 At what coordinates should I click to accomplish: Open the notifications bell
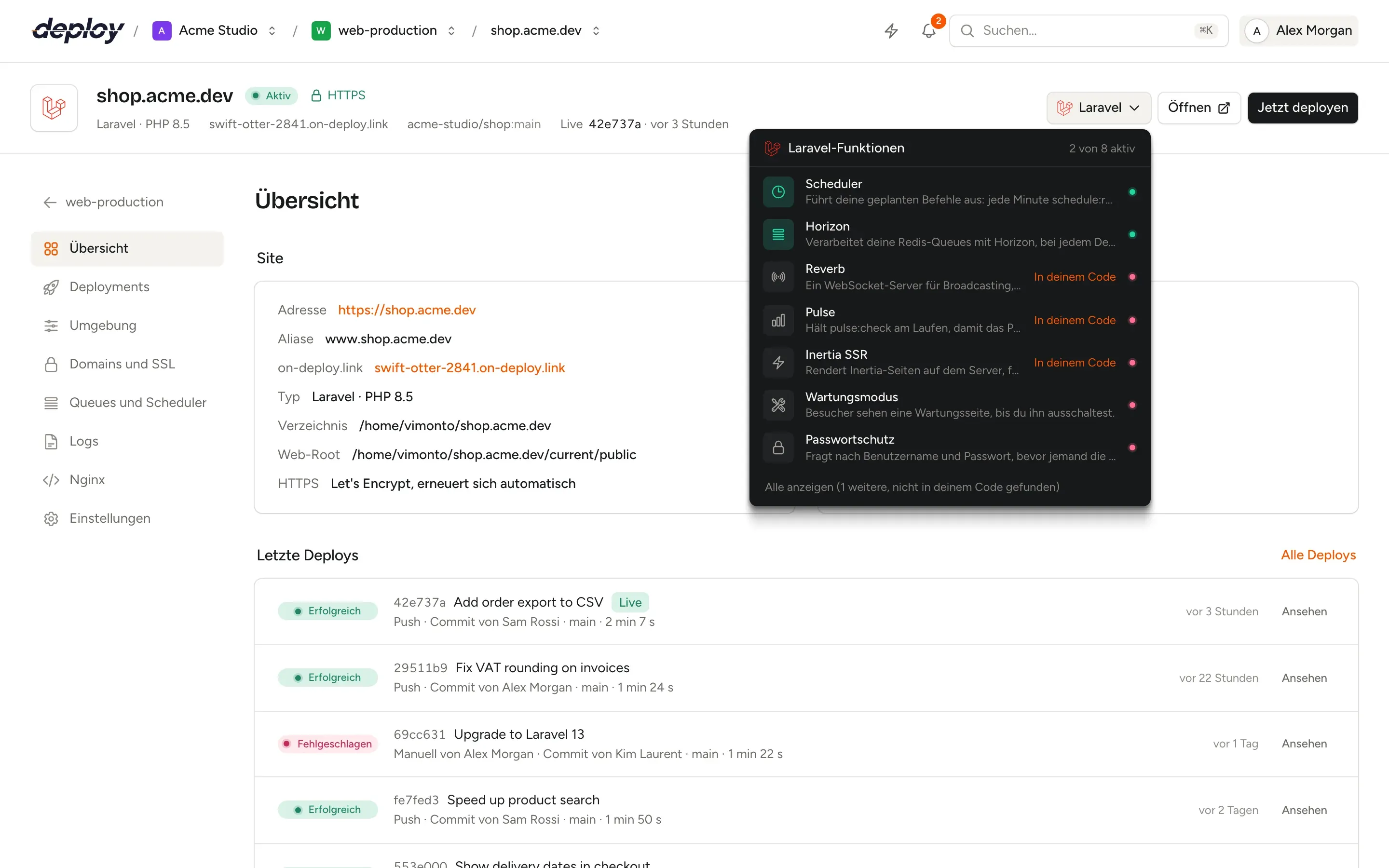[x=929, y=30]
